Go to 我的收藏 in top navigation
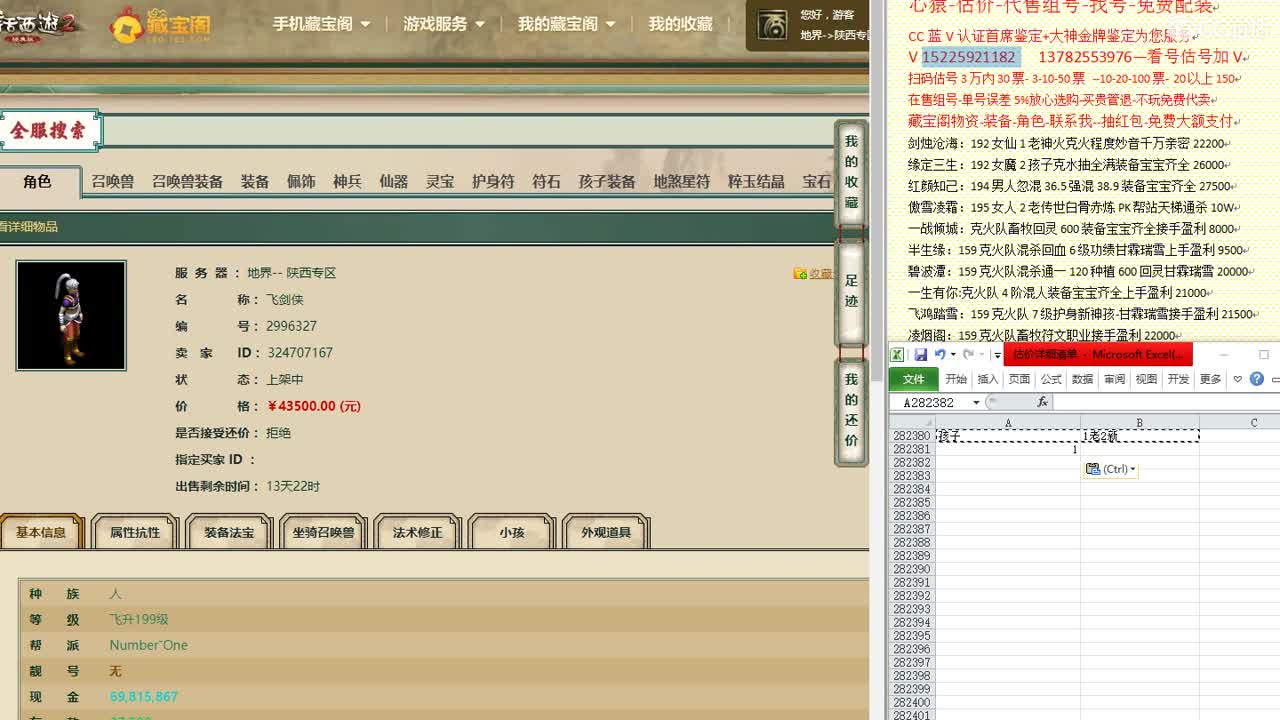Image resolution: width=1280 pixels, height=720 pixels. coord(680,24)
